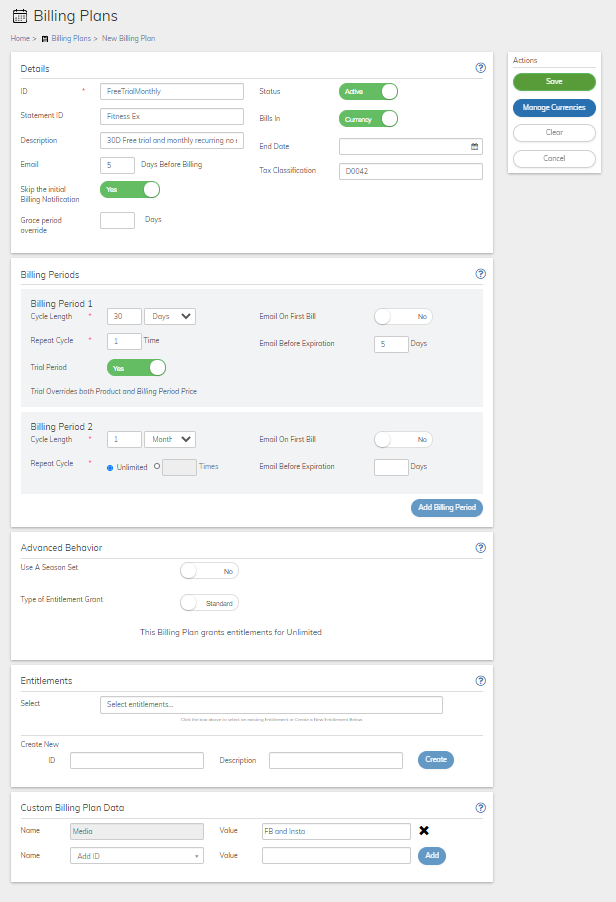Open the End Date calendar picker icon
This screenshot has height=902, width=616.
click(x=475, y=147)
